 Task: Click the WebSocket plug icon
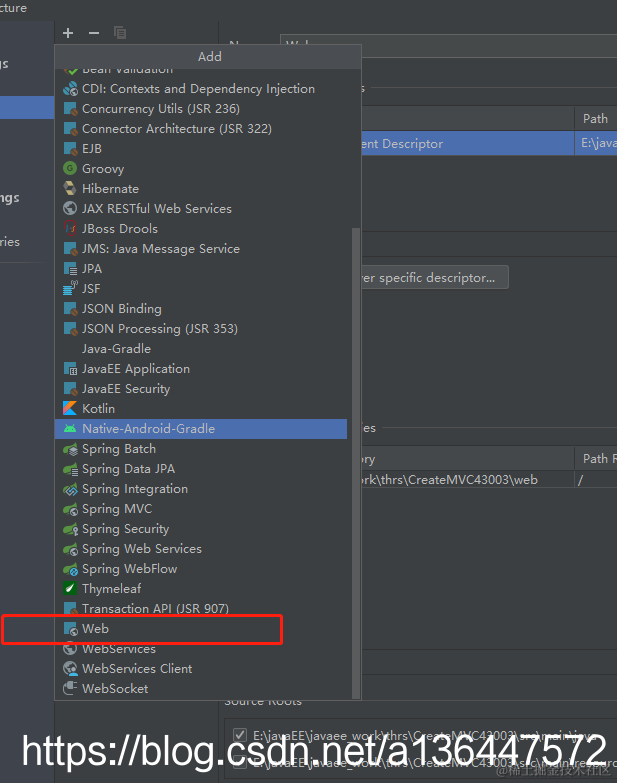pos(70,689)
